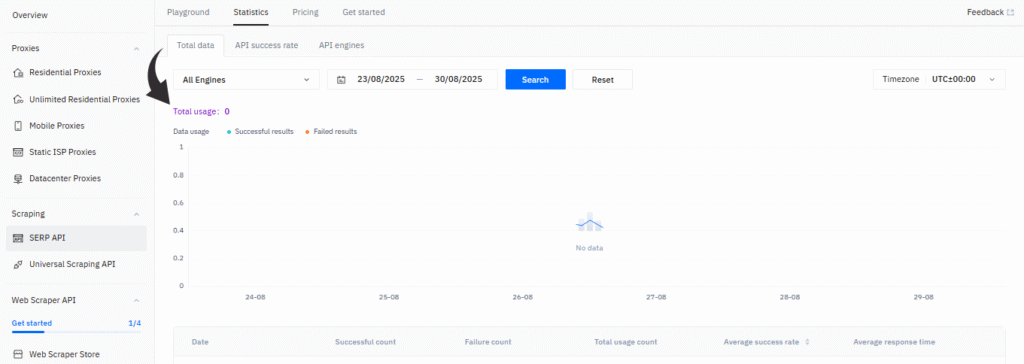Switch to the API success rate tab
This screenshot has width=1024, height=364.
coord(266,46)
